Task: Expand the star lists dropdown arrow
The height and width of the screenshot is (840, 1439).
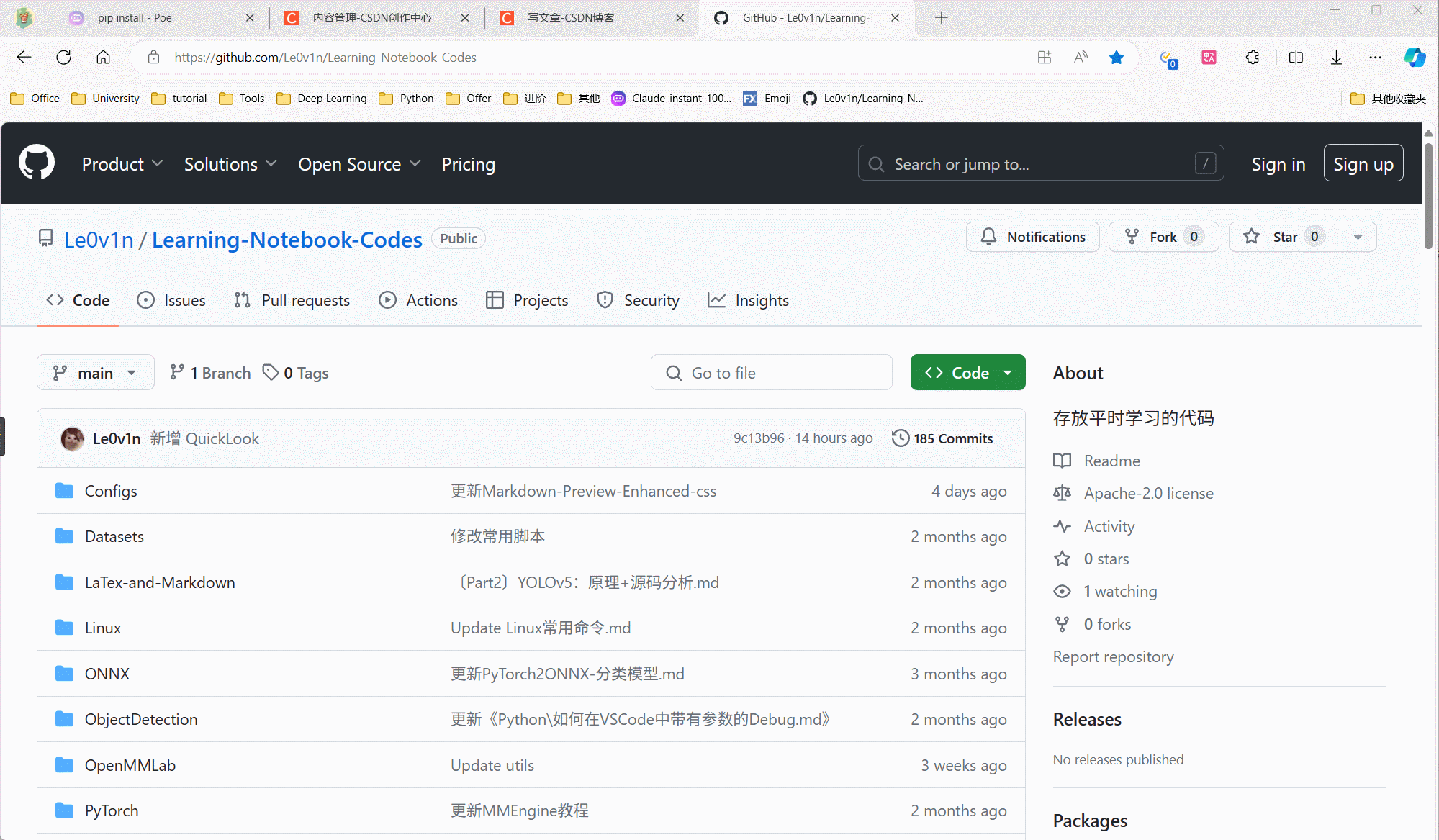Action: coord(1358,237)
